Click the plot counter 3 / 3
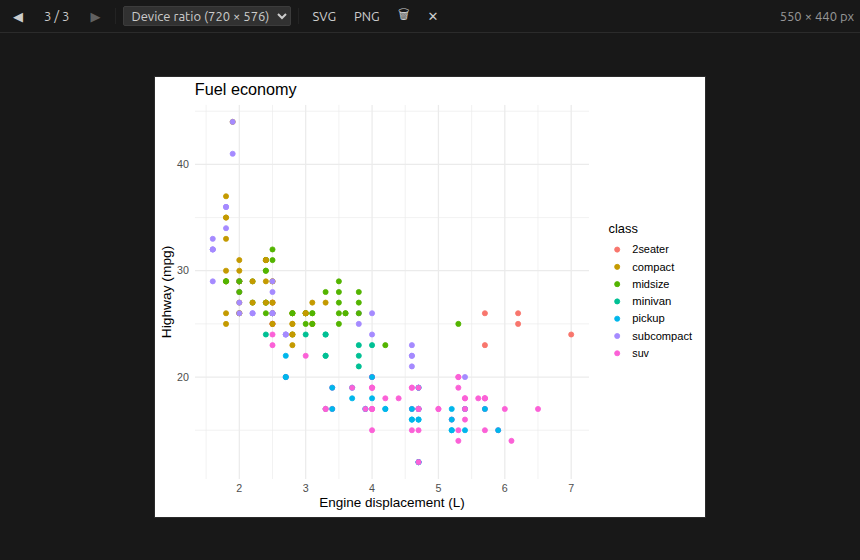 click(56, 16)
